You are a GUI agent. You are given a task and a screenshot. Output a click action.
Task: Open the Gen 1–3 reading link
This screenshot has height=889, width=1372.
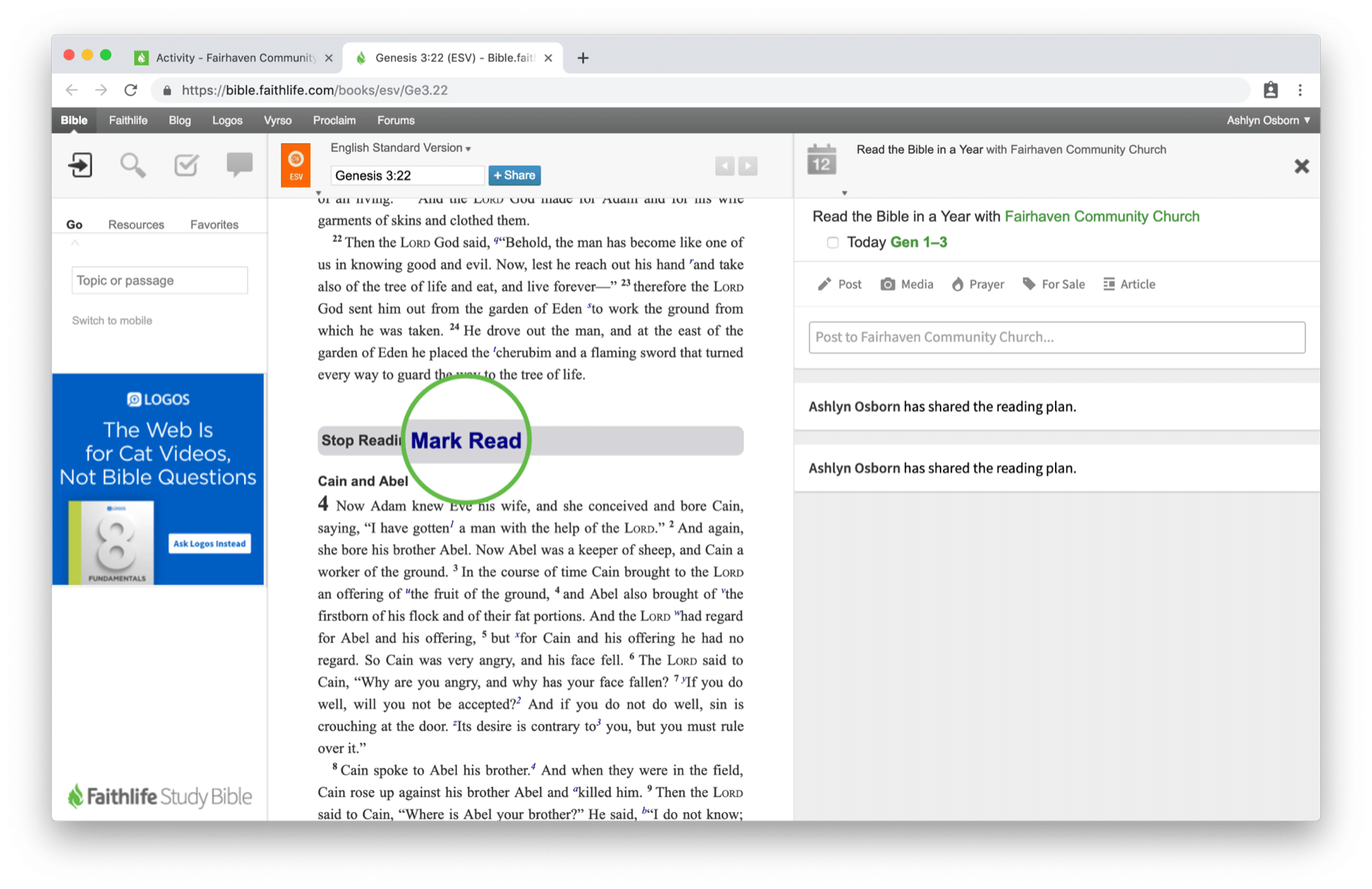pos(918,242)
